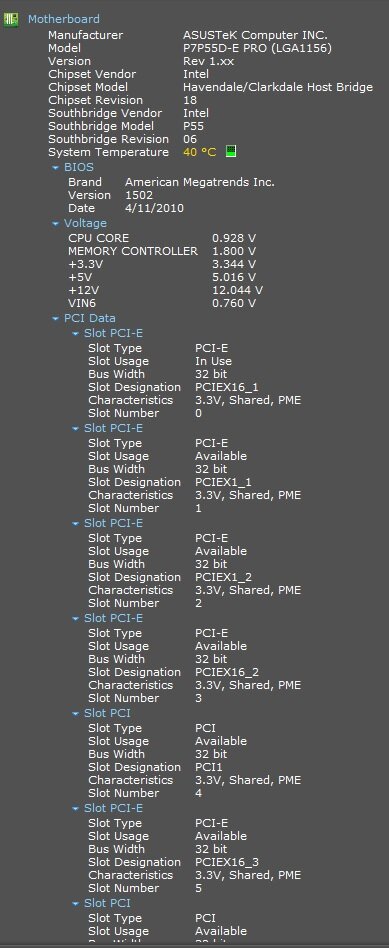Collapse the Voltage section arrow
This screenshot has width=389, height=948.
[x=56, y=224]
